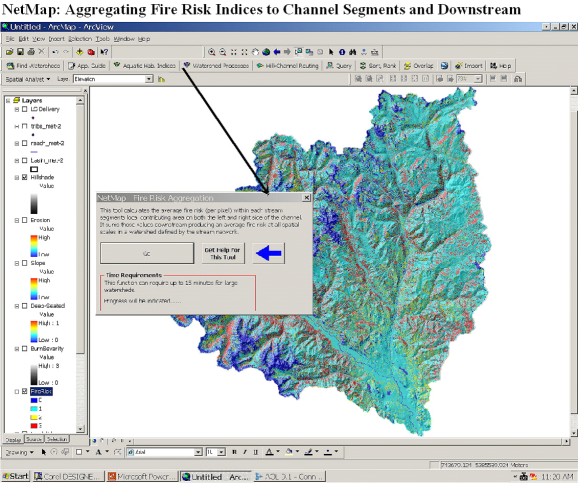Image resolution: width=578 pixels, height=484 pixels.
Task: Collapse the Erosion layer expander
Action: pos(17,220)
